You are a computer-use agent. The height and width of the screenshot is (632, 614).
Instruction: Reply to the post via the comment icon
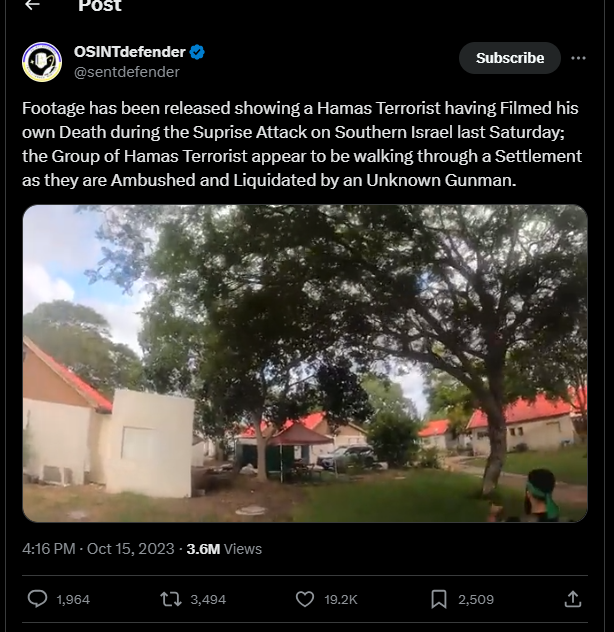pyautogui.click(x=38, y=599)
